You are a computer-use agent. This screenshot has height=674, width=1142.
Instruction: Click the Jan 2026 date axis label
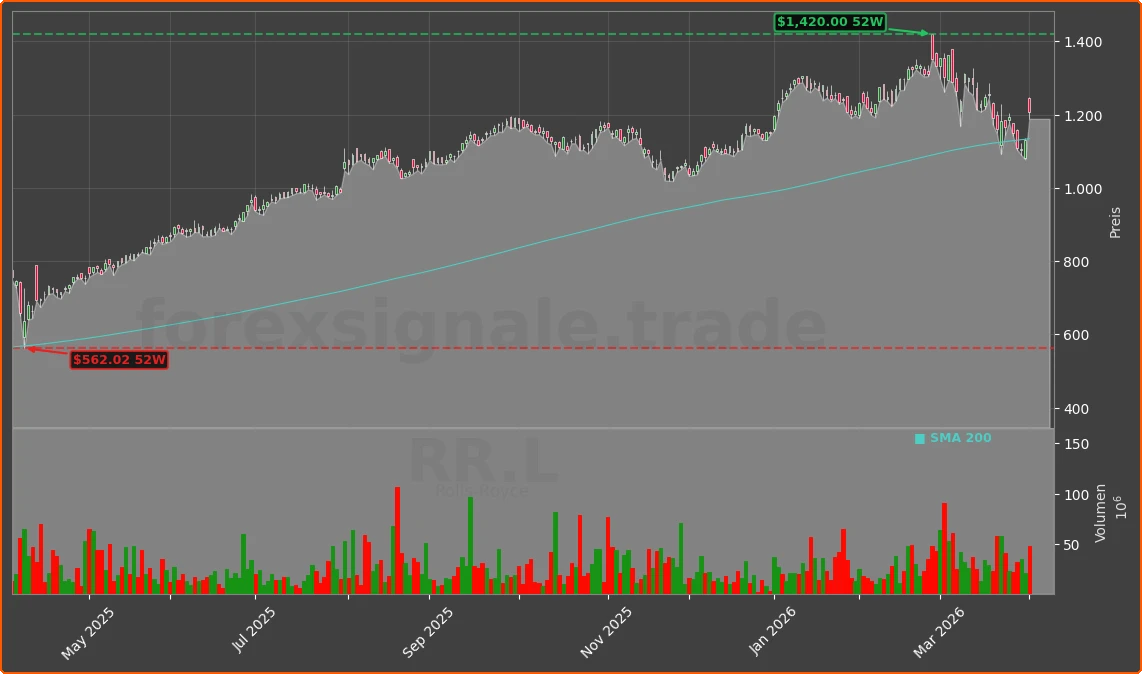tap(773, 631)
